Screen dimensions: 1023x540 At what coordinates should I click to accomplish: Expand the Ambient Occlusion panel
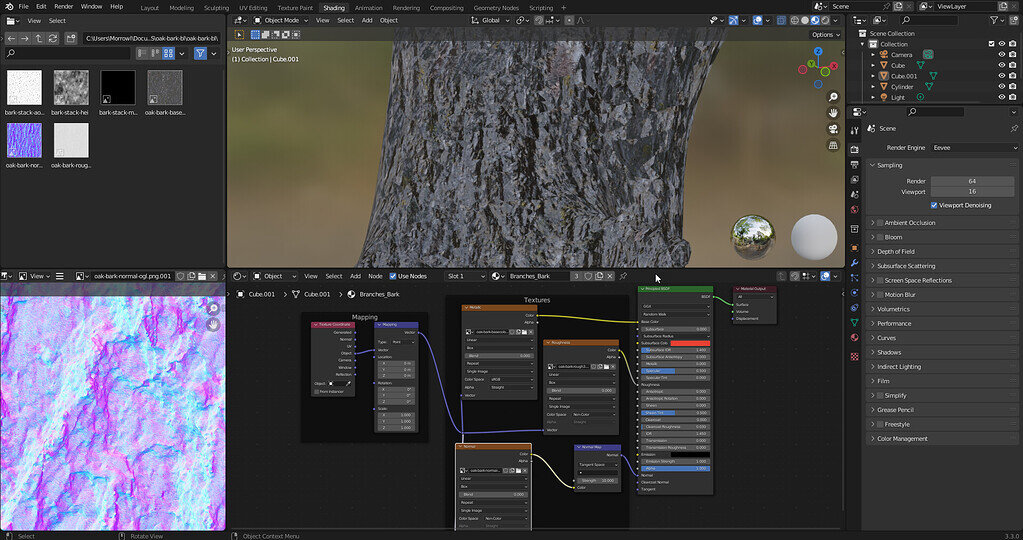tap(909, 223)
